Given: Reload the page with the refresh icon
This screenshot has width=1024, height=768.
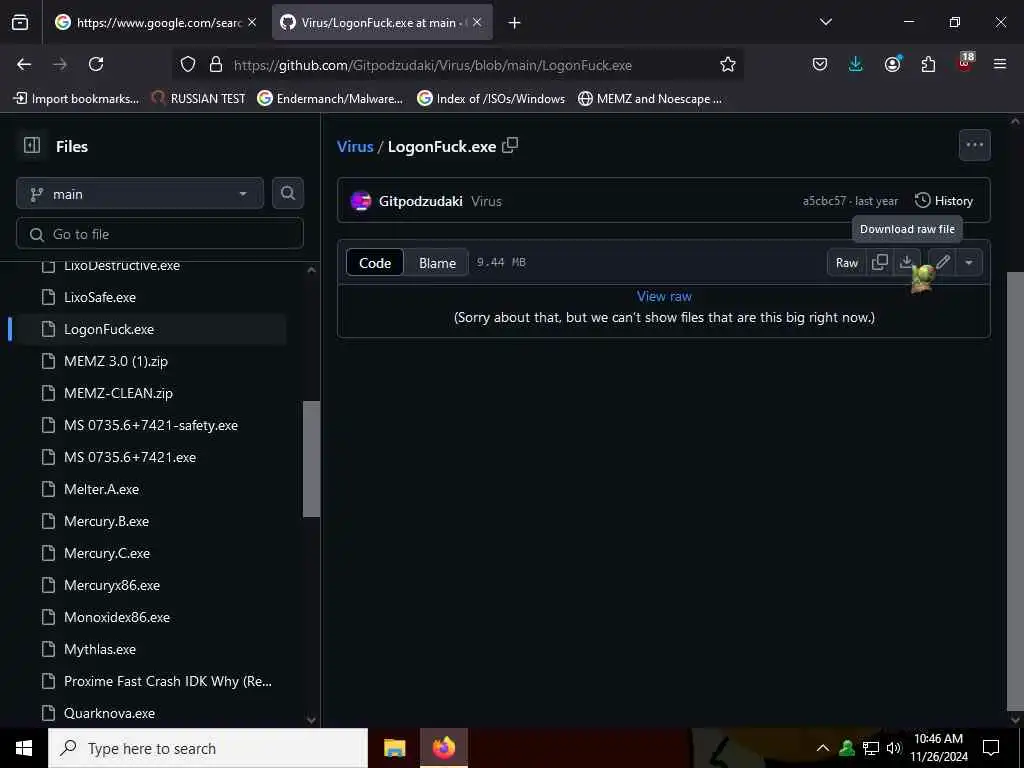Looking at the screenshot, I should (96, 64).
